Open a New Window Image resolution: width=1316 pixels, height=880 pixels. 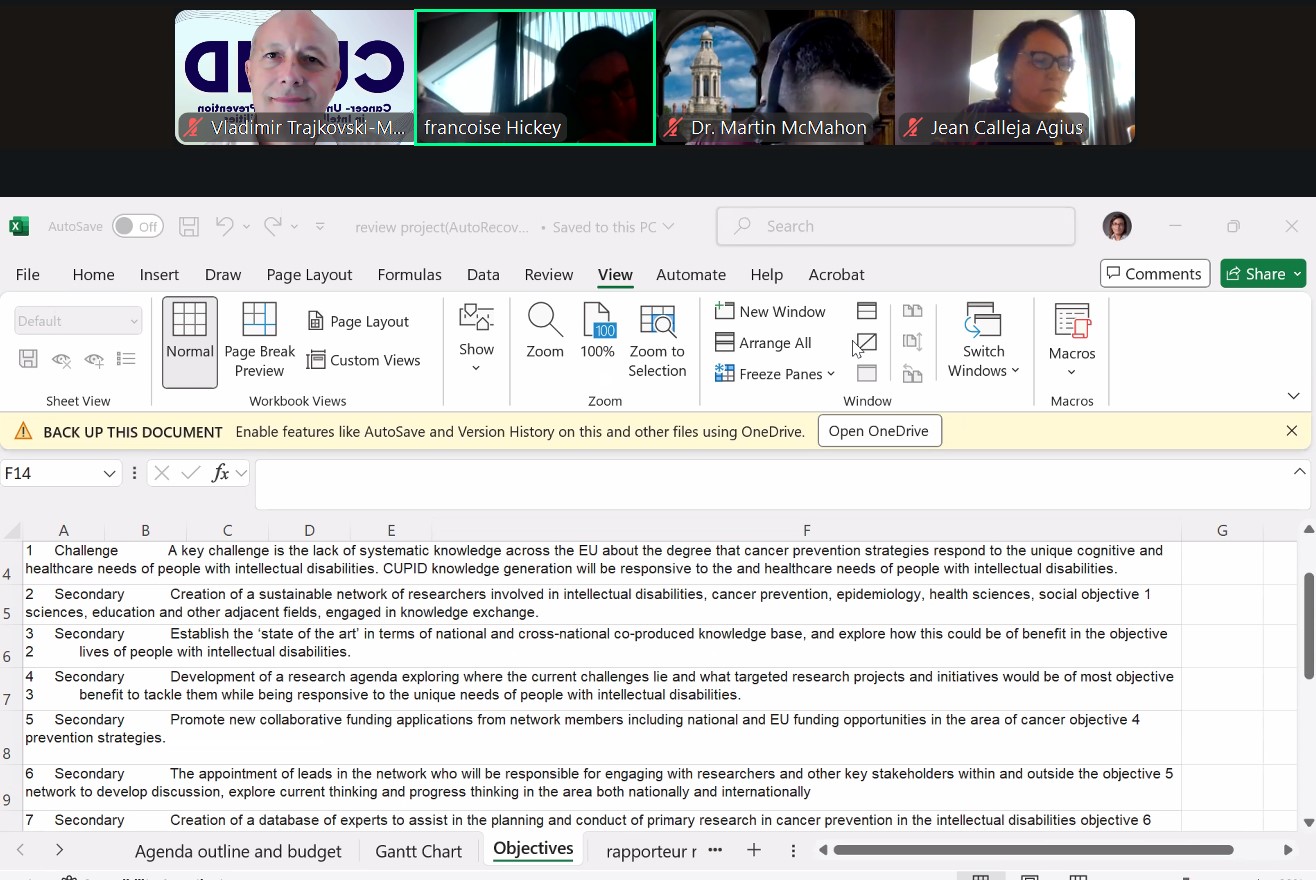point(770,312)
